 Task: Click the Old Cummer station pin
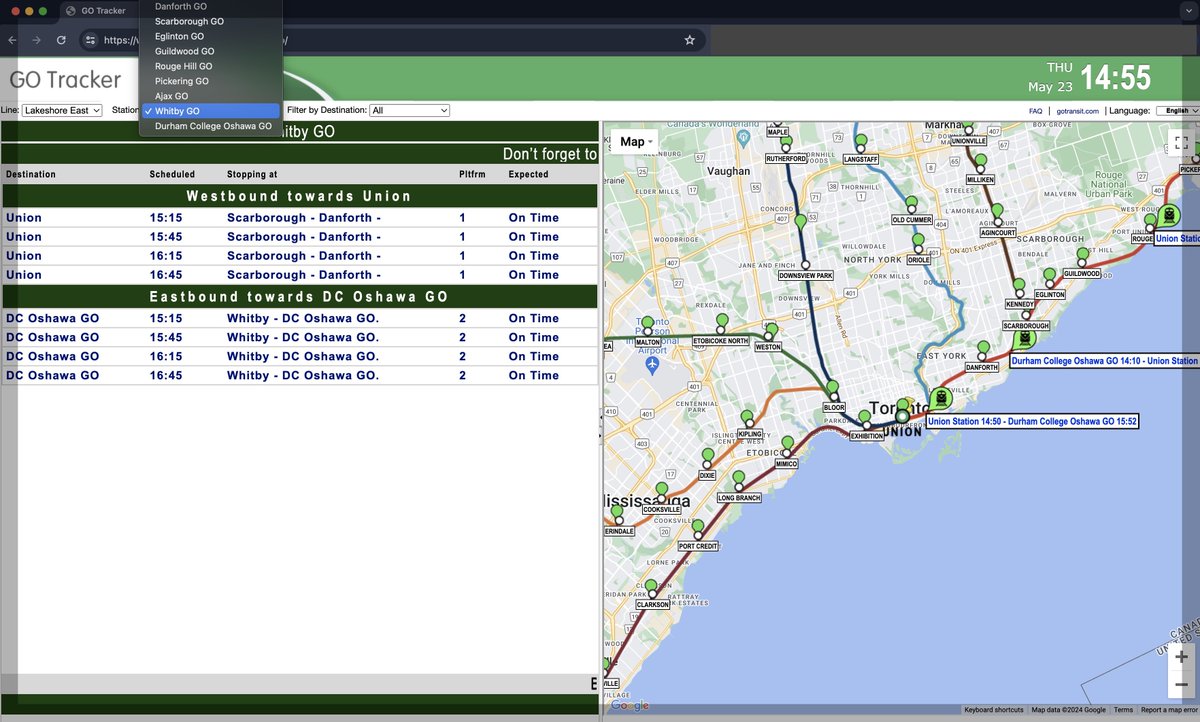[x=911, y=204]
